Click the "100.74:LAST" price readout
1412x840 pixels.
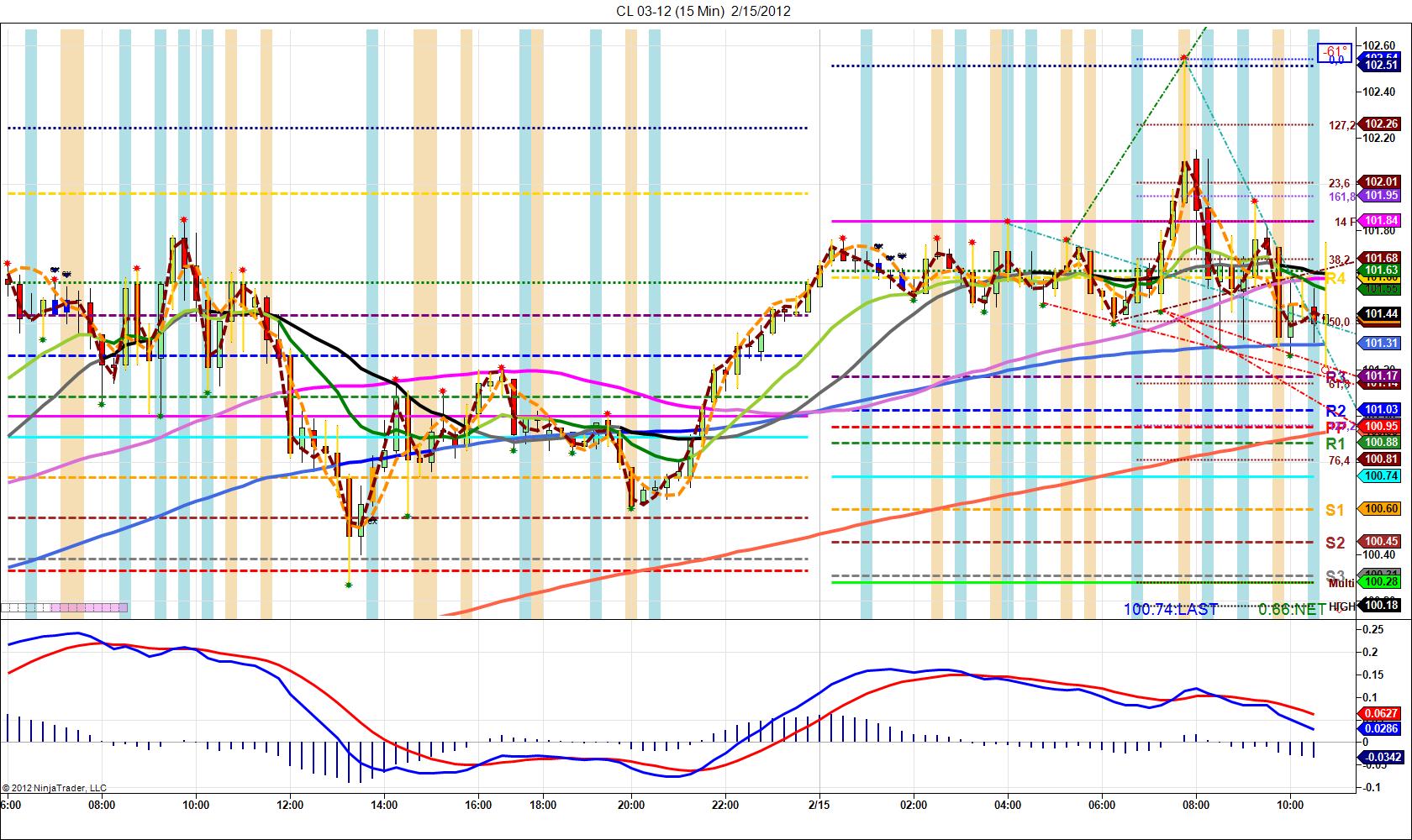point(1171,609)
